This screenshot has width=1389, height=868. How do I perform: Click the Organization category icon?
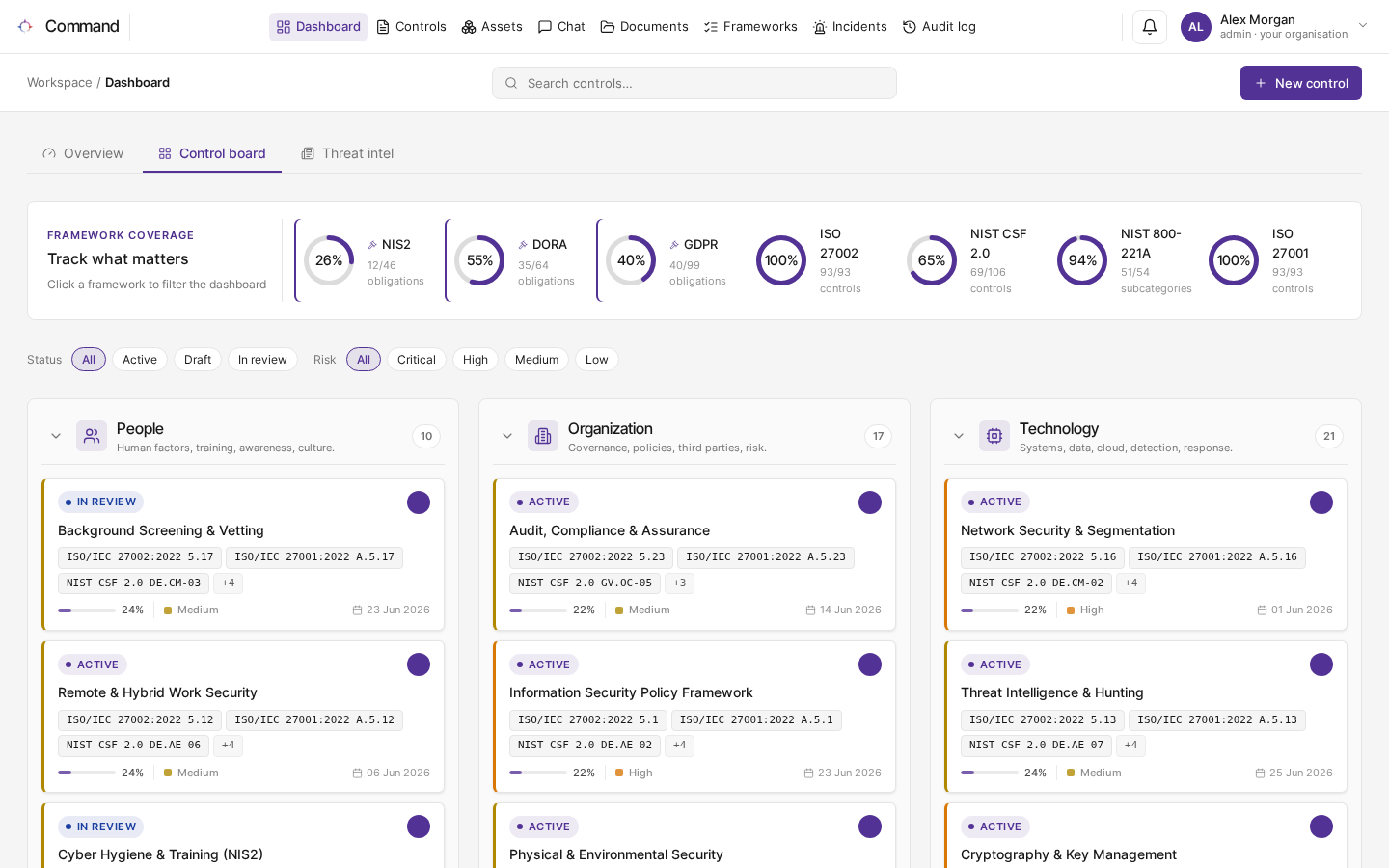click(x=543, y=436)
